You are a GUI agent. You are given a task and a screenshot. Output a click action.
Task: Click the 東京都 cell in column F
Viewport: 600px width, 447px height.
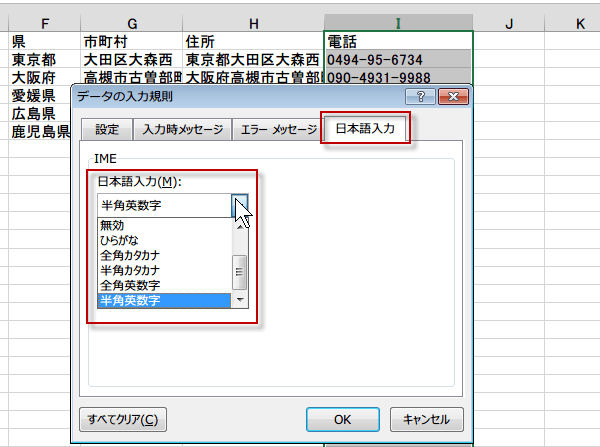point(45,59)
